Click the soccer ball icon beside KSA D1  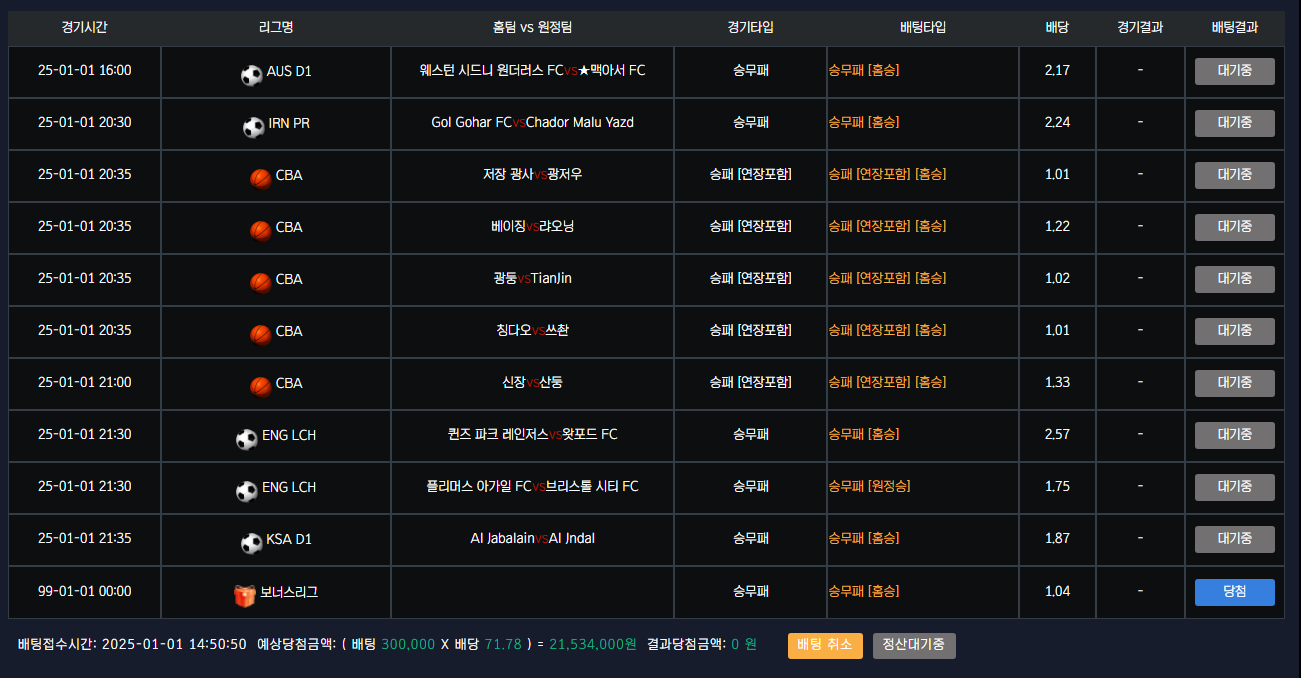(x=252, y=542)
